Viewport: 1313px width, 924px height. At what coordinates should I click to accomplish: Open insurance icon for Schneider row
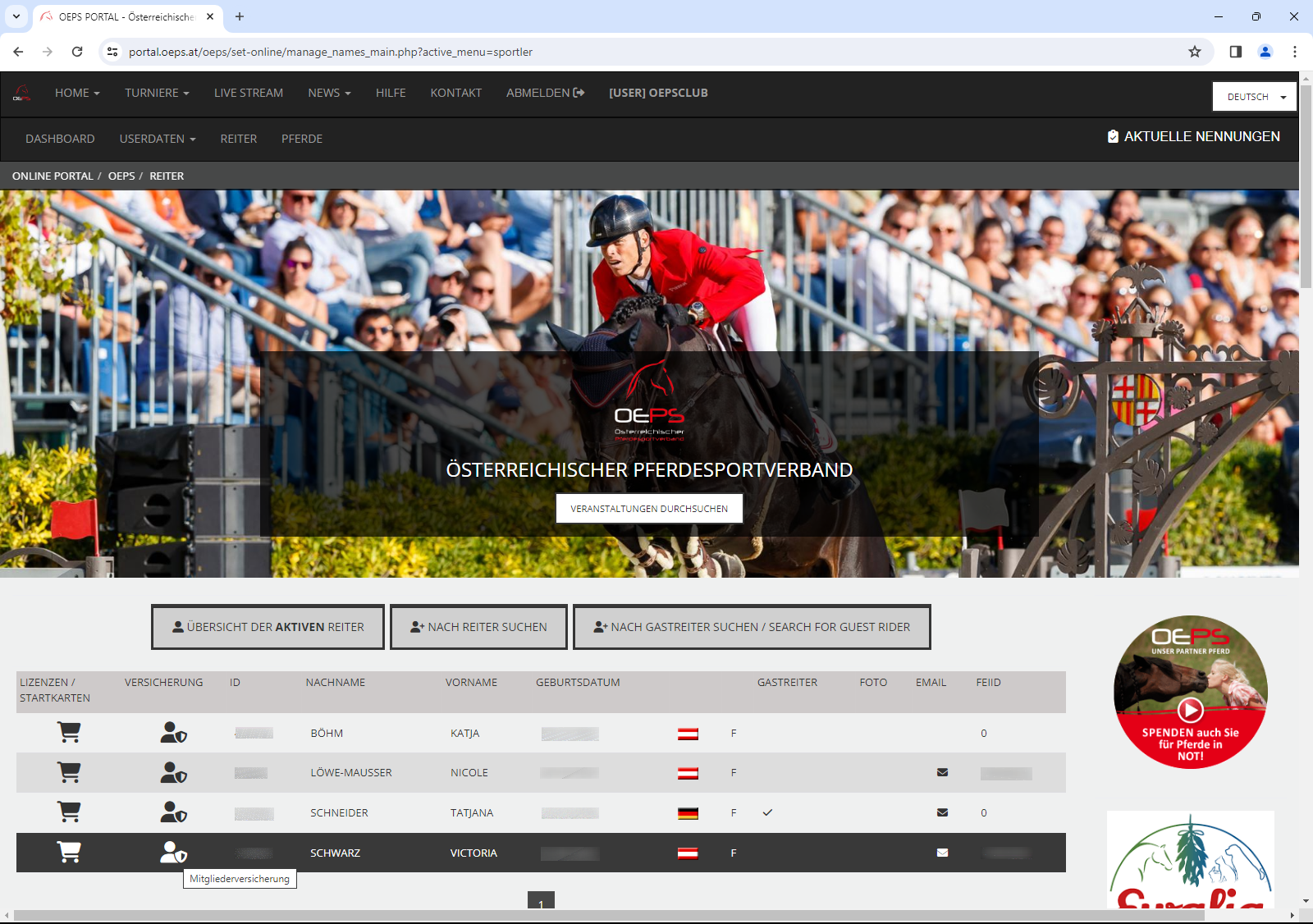coord(173,812)
